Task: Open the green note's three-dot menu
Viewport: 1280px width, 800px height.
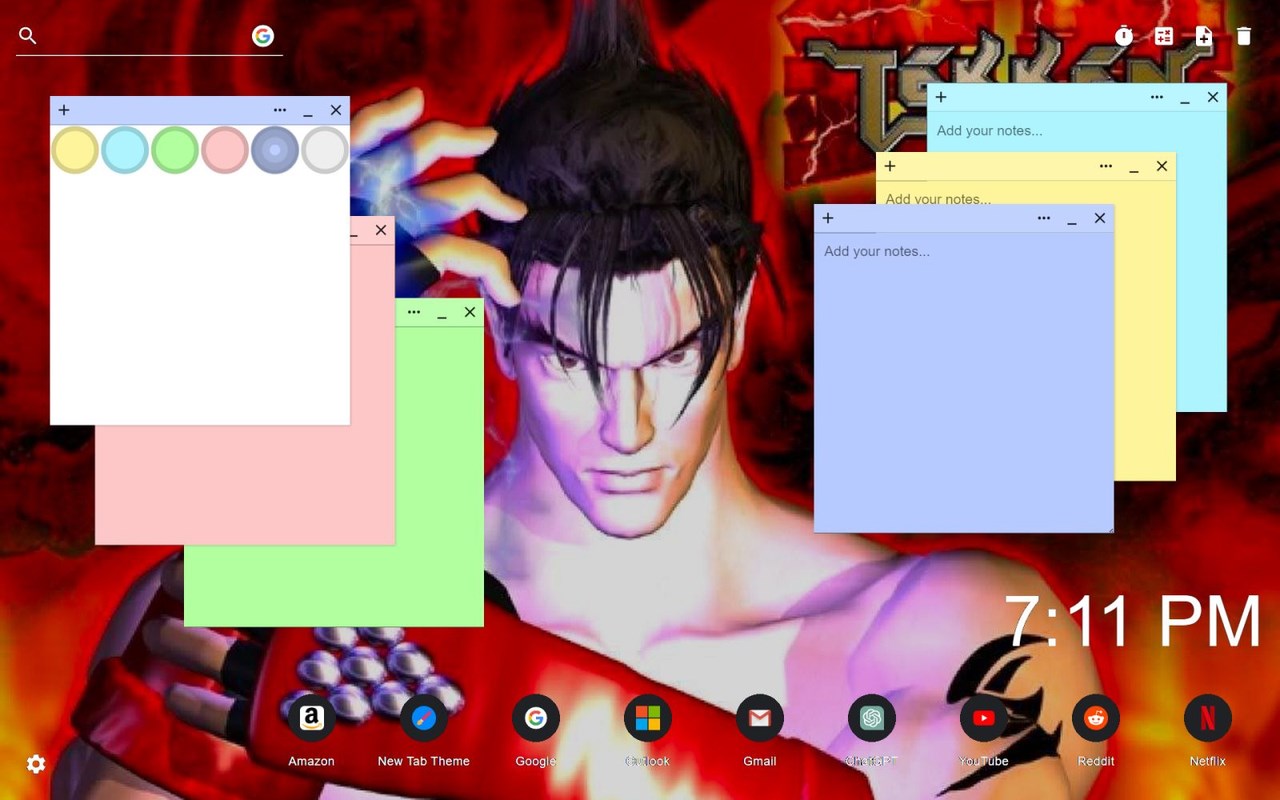Action: (x=414, y=312)
